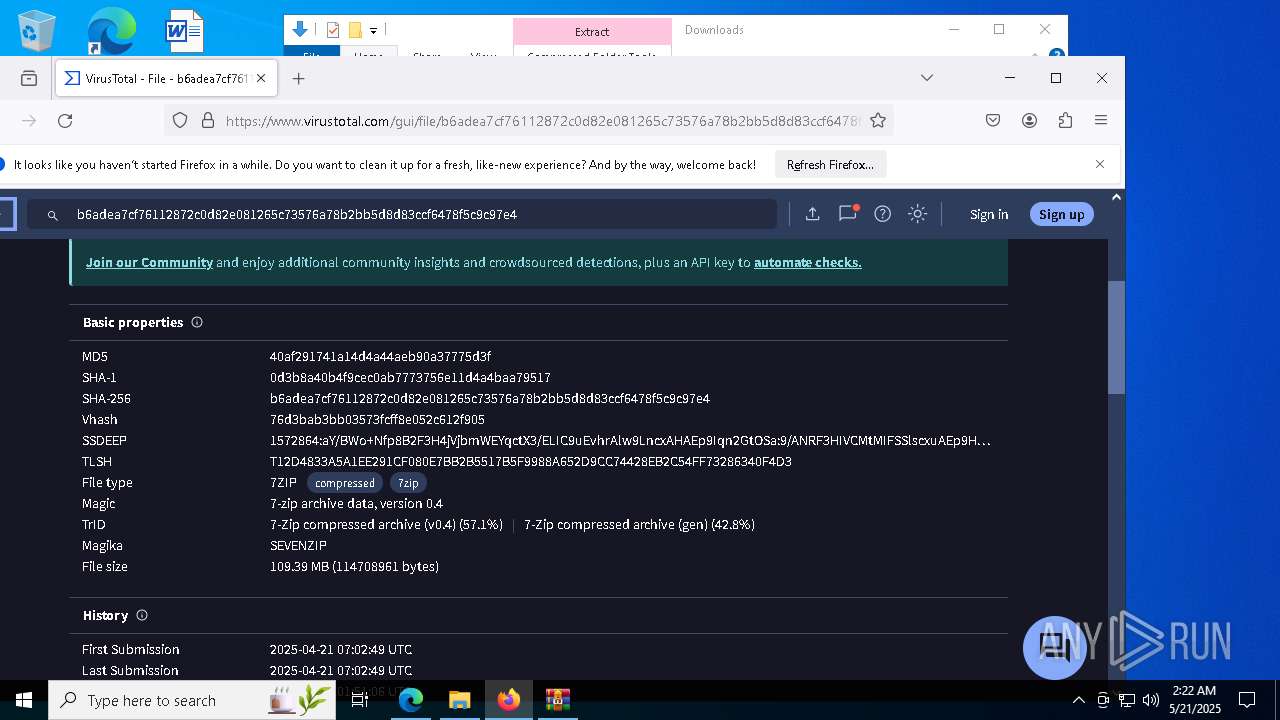Image resolution: width=1280 pixels, height=720 pixels.
Task: Open Firefox extensions panel
Action: [1065, 121]
